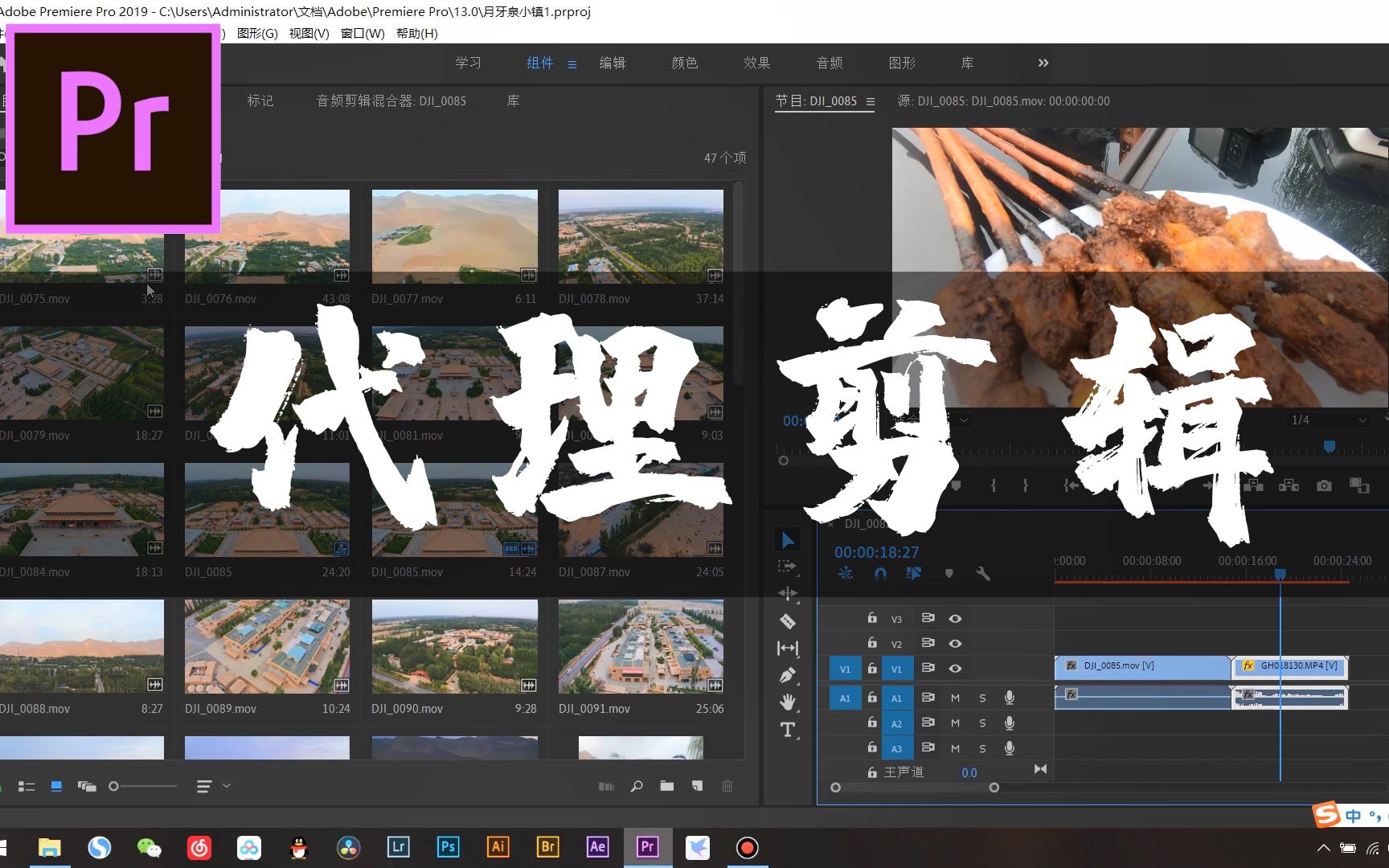Toggle insert sequences as nests option
Image resolution: width=1389 pixels, height=868 pixels.
[846, 573]
